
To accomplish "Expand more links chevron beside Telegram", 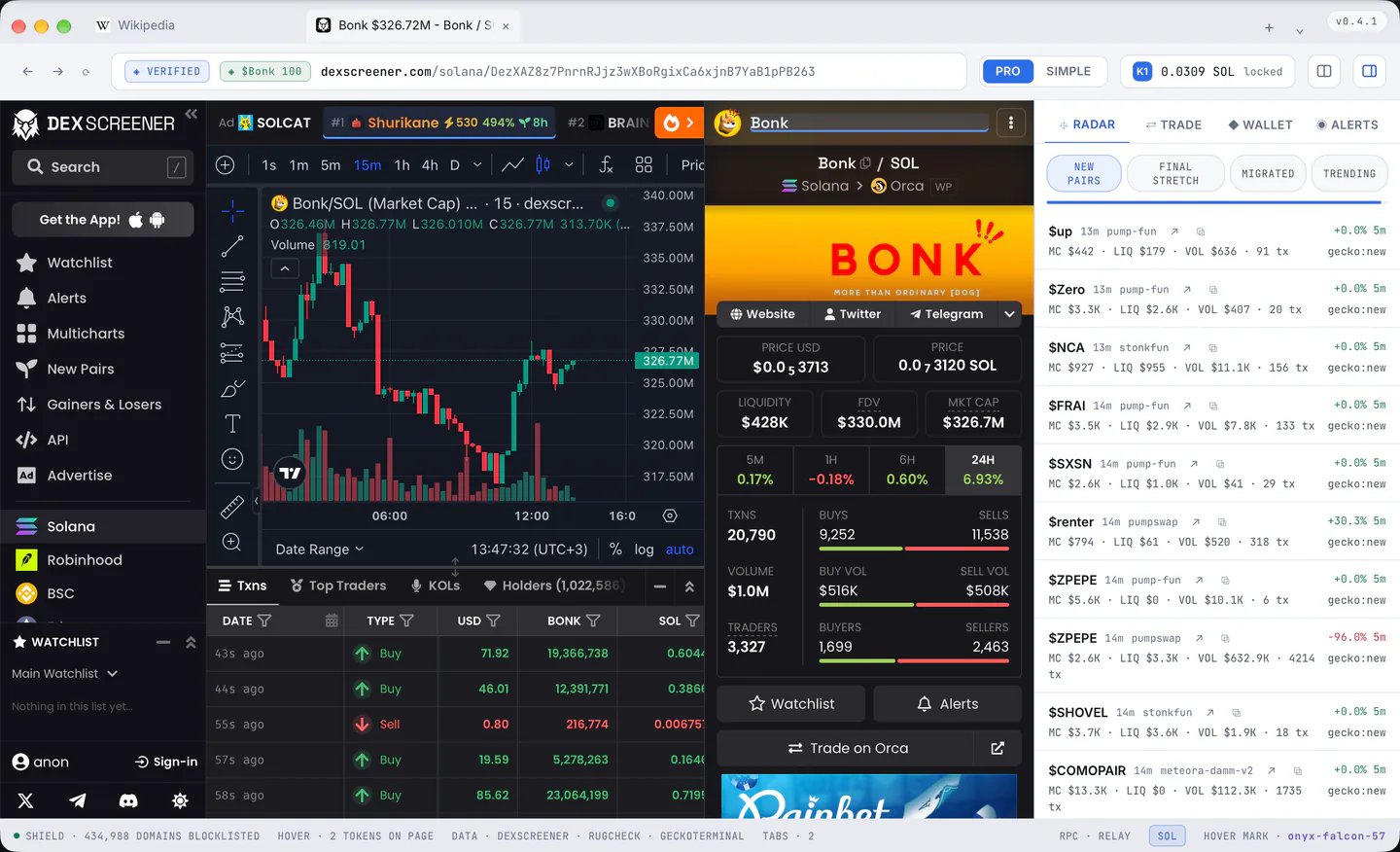I will (x=1010, y=314).
